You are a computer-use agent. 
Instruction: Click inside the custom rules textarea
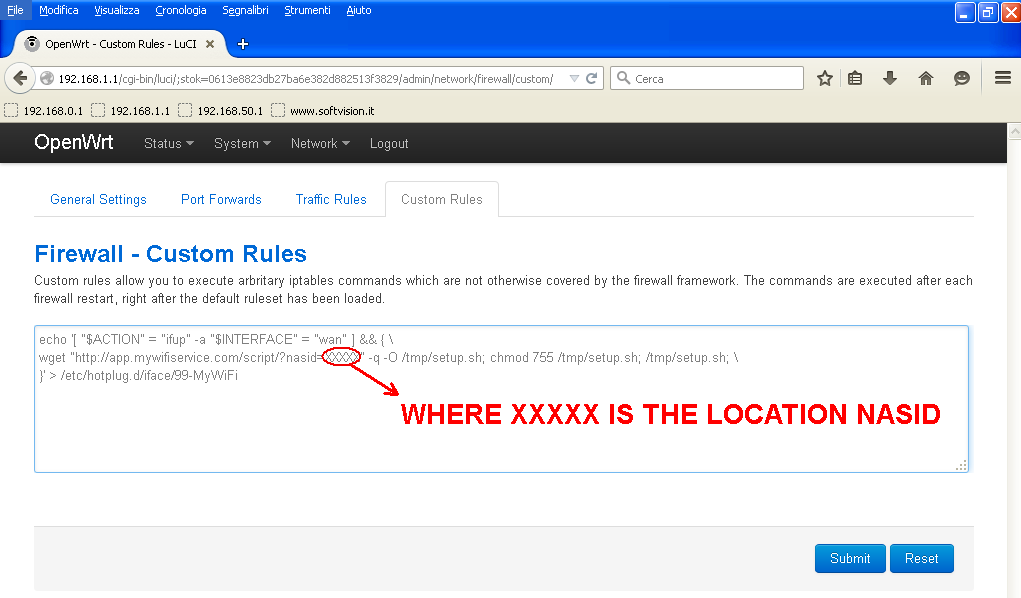(x=501, y=399)
